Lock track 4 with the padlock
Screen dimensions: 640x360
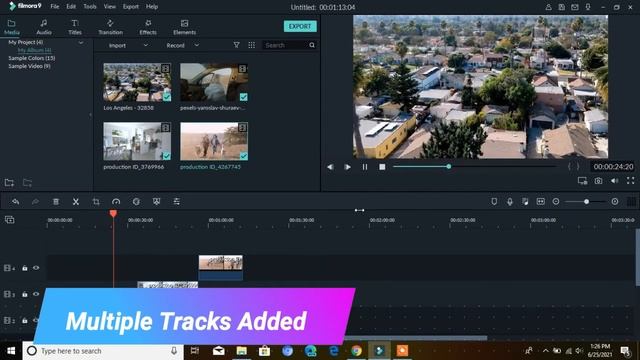pyautogui.click(x=24, y=268)
